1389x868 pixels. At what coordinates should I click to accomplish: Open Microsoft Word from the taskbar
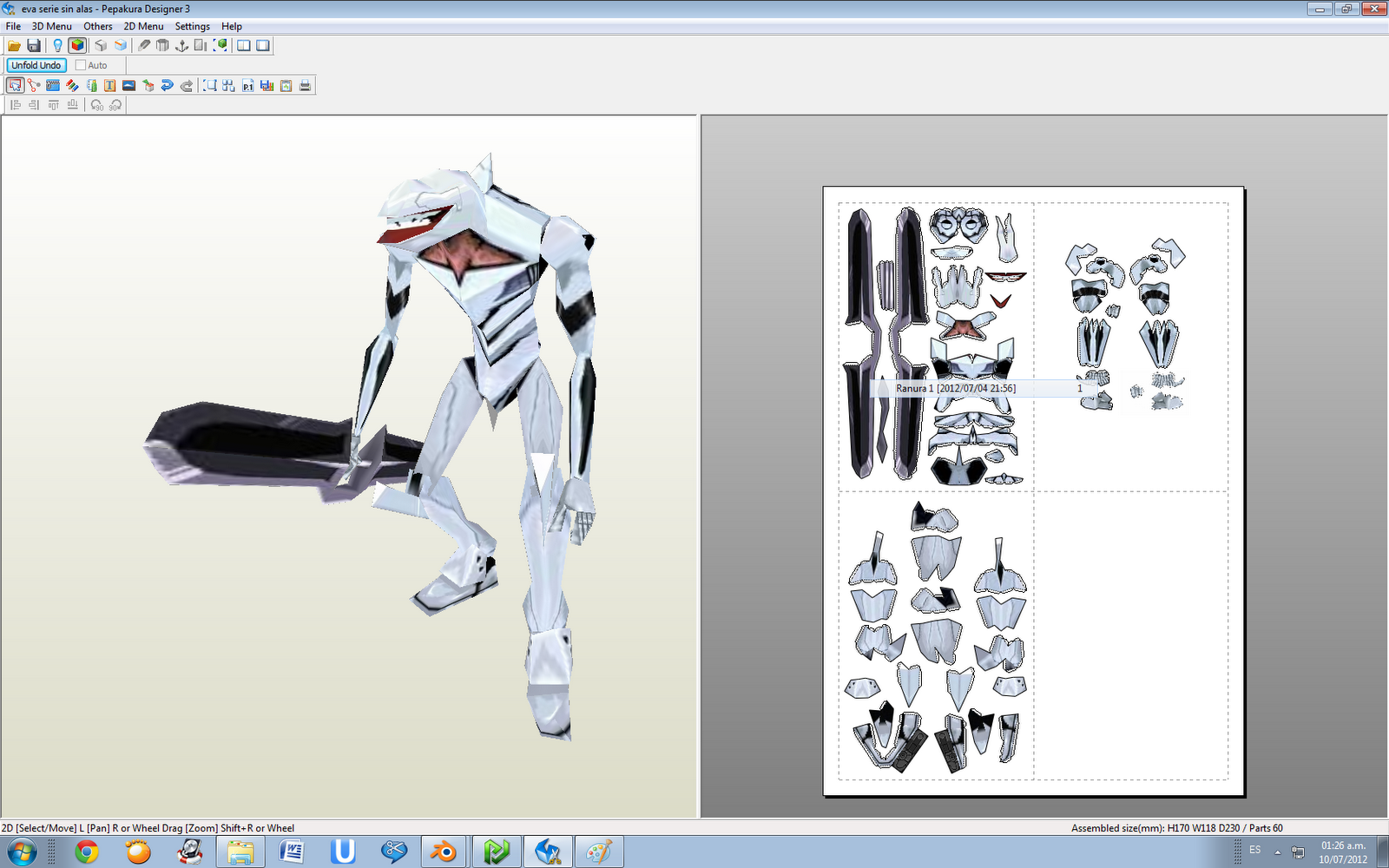[x=292, y=852]
